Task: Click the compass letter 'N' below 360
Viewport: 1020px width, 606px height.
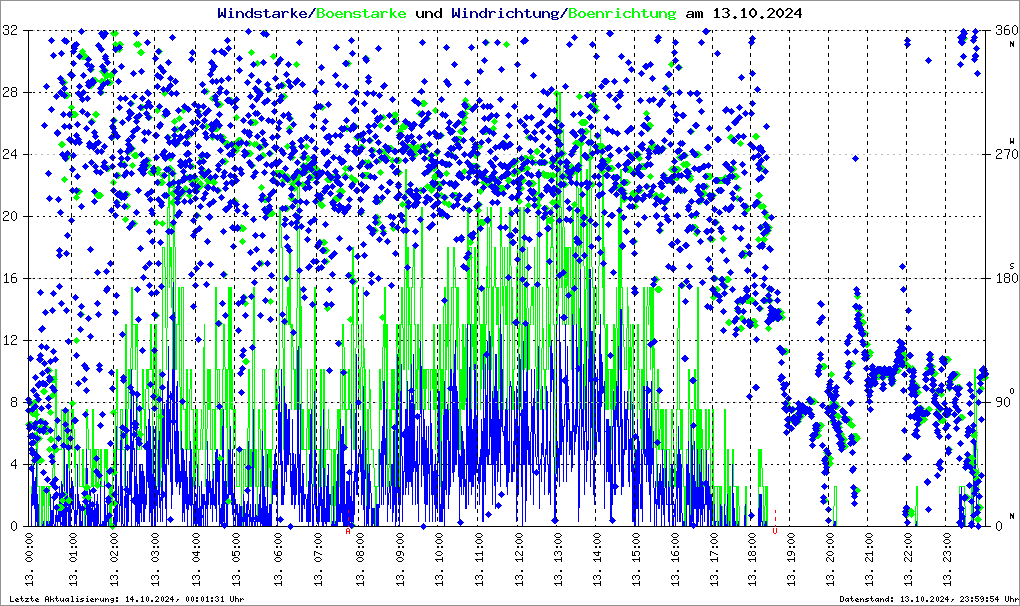Action: click(1012, 44)
